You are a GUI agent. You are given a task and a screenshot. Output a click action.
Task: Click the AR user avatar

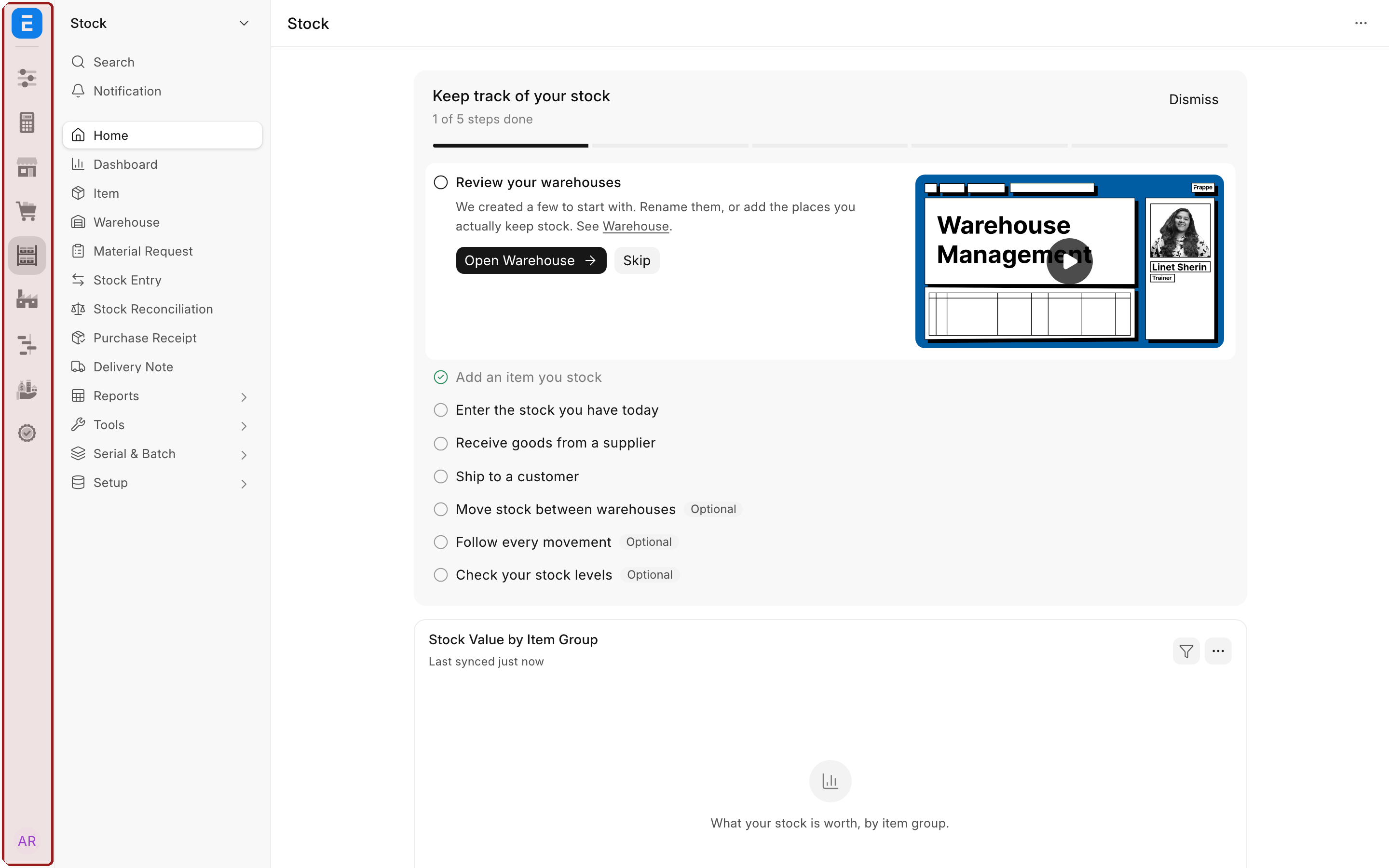pyautogui.click(x=27, y=841)
